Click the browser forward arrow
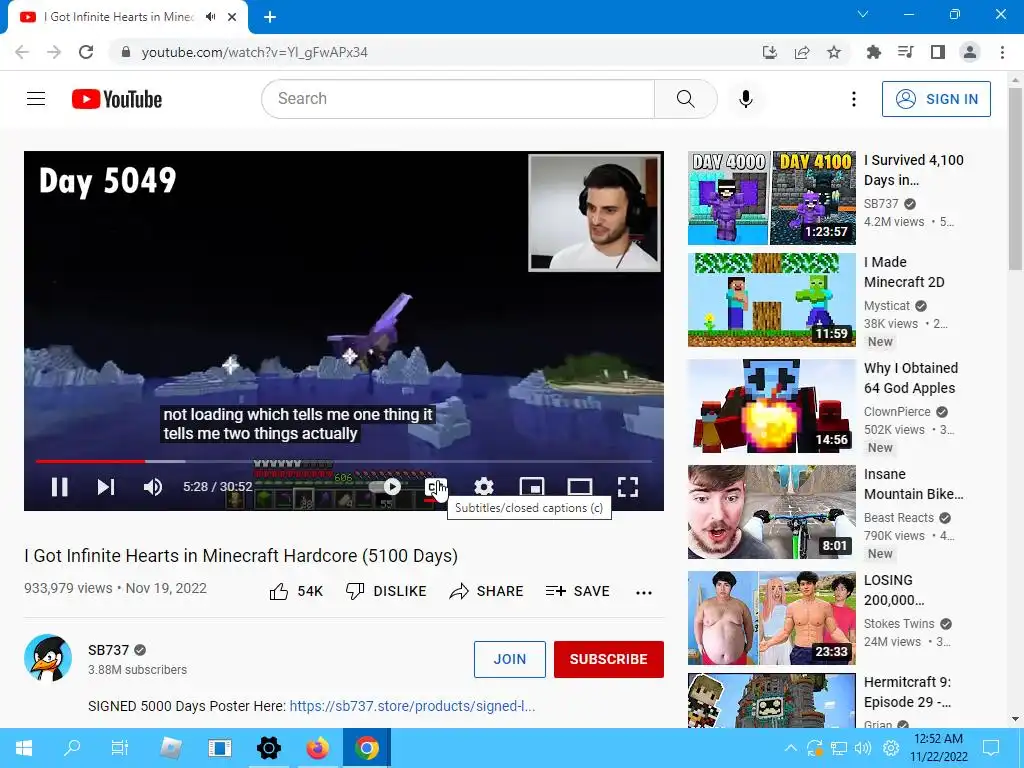The image size is (1024, 768). coord(54,52)
